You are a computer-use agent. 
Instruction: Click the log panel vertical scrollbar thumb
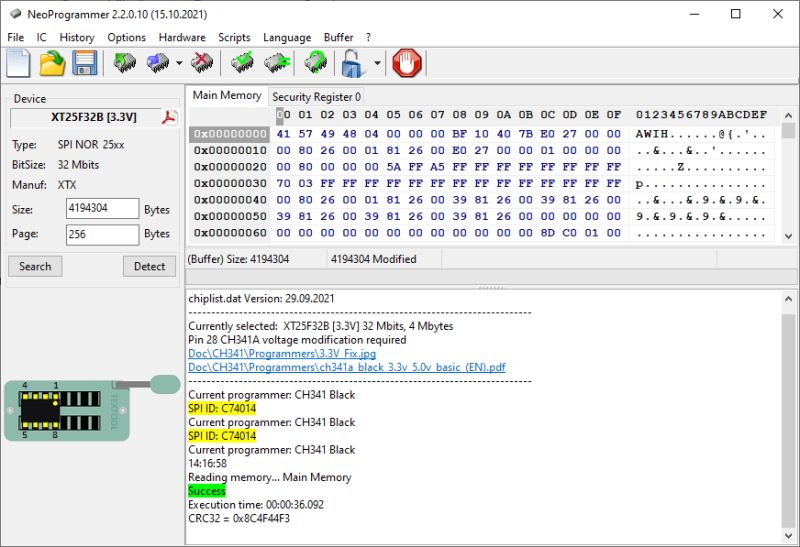788,422
